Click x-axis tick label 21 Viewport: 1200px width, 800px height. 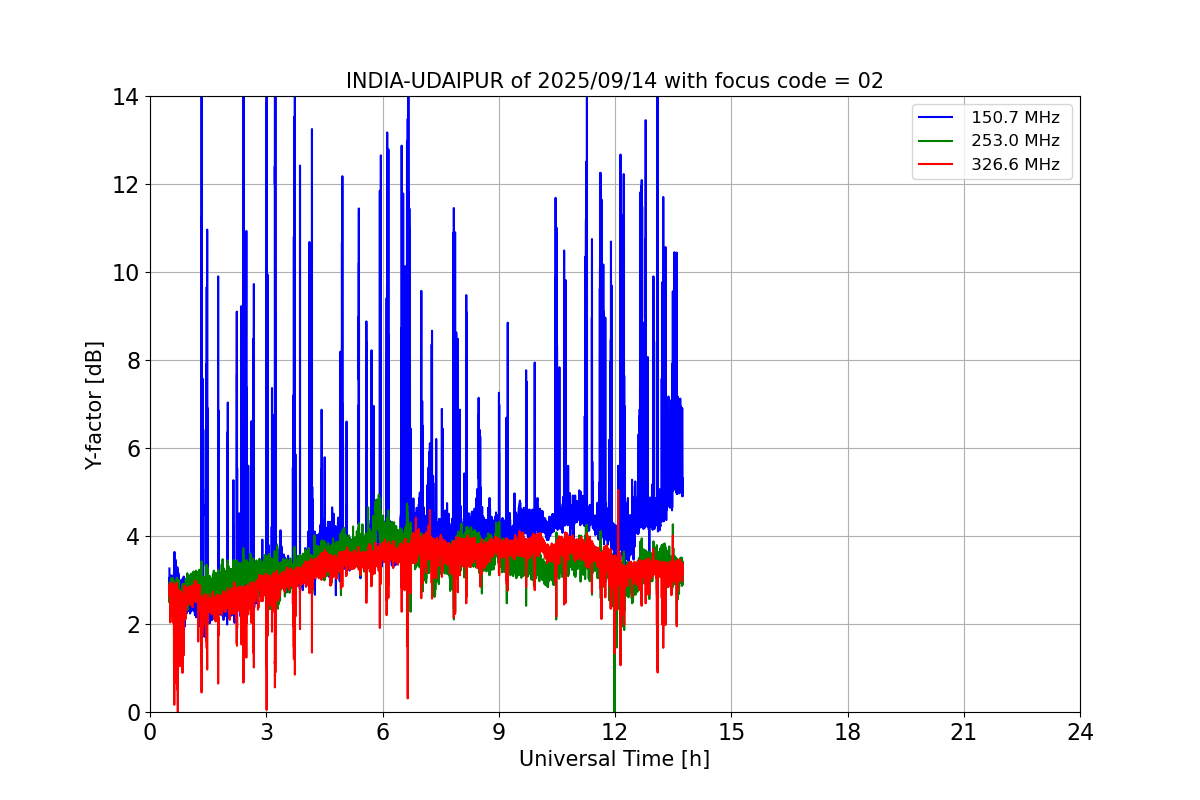(964, 732)
